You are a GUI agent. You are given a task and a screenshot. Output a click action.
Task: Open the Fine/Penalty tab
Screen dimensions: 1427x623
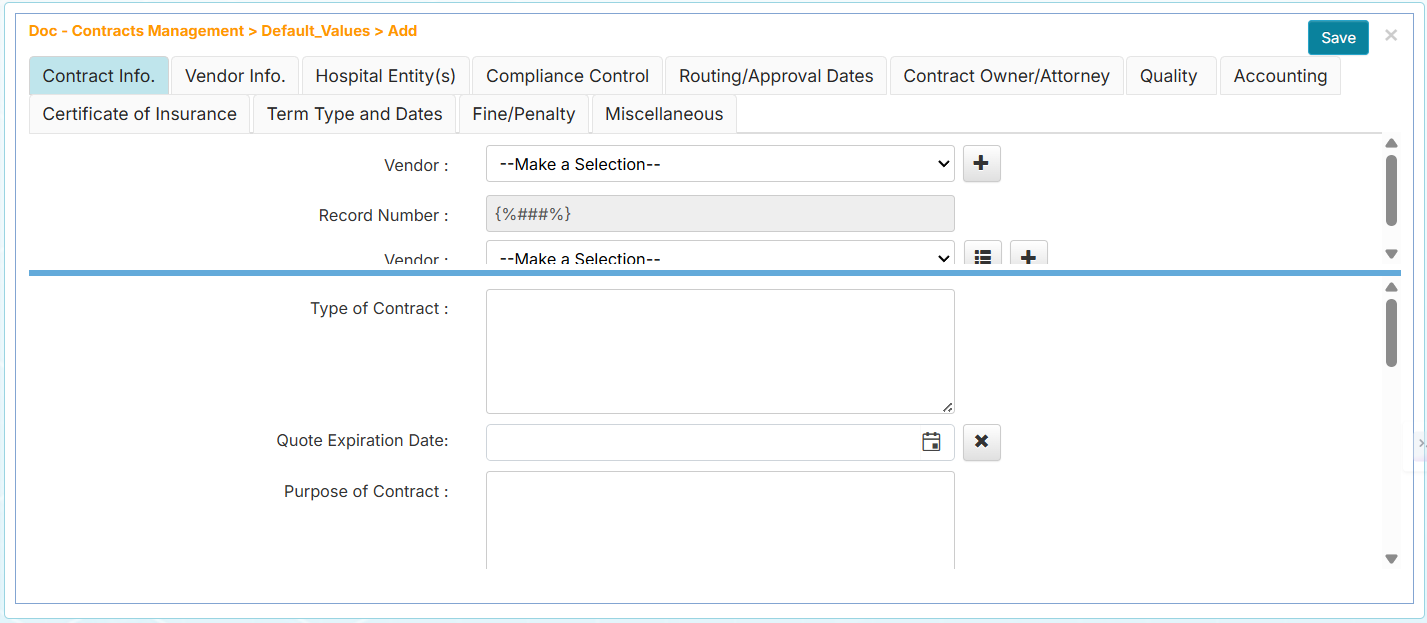523,113
